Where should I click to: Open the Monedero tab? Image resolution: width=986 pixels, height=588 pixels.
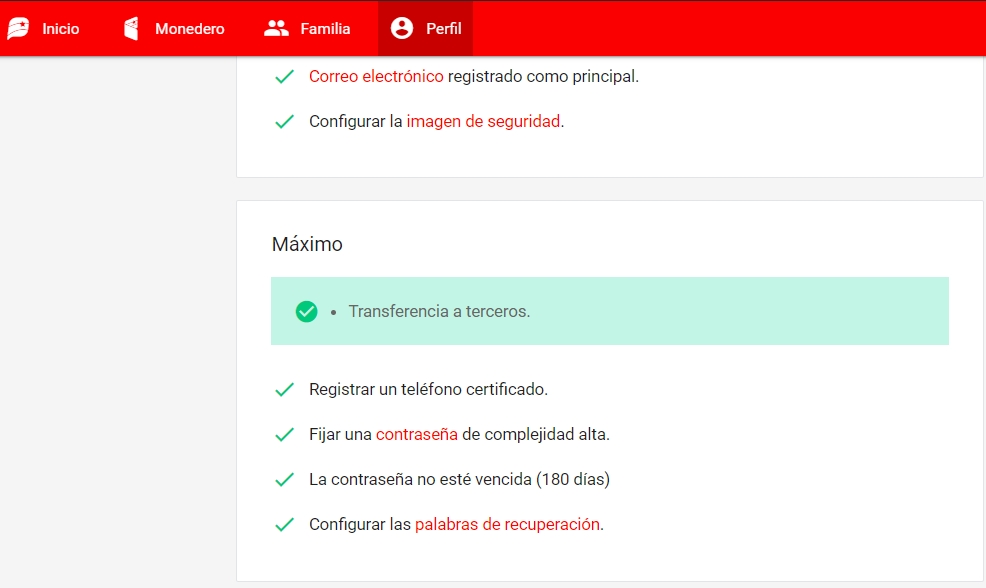click(x=174, y=28)
